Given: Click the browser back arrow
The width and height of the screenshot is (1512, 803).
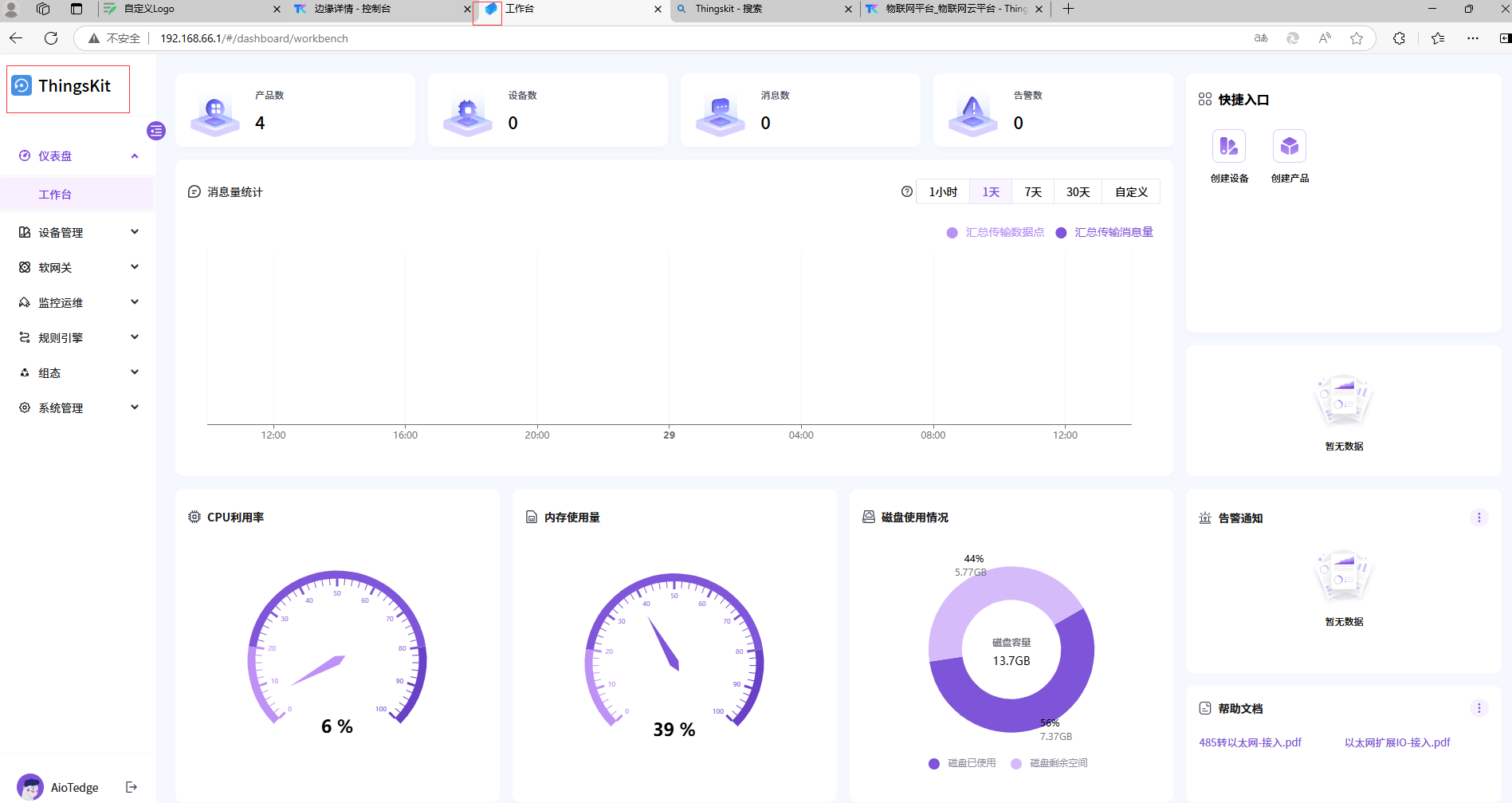Looking at the screenshot, I should [16, 38].
